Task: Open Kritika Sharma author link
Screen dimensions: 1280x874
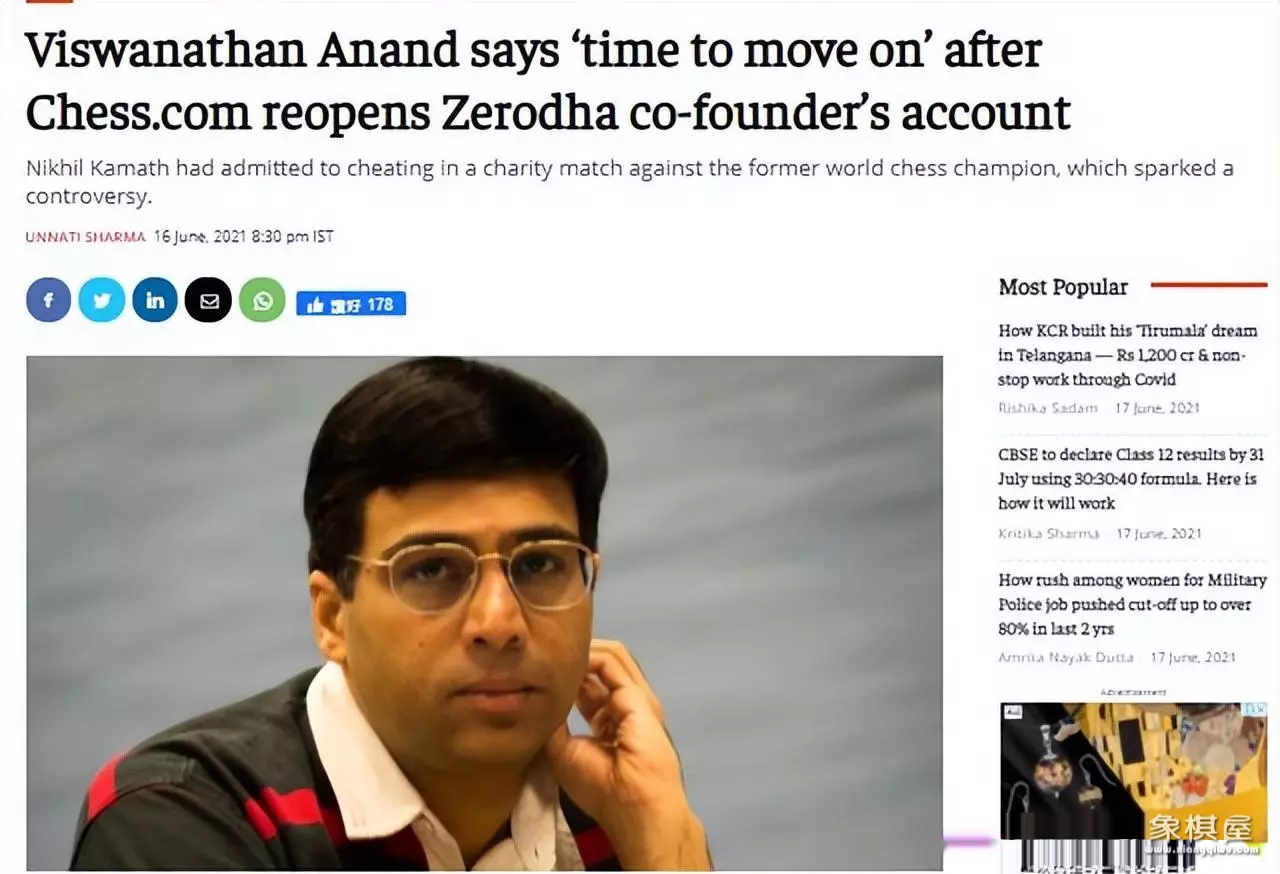Action: 1048,533
